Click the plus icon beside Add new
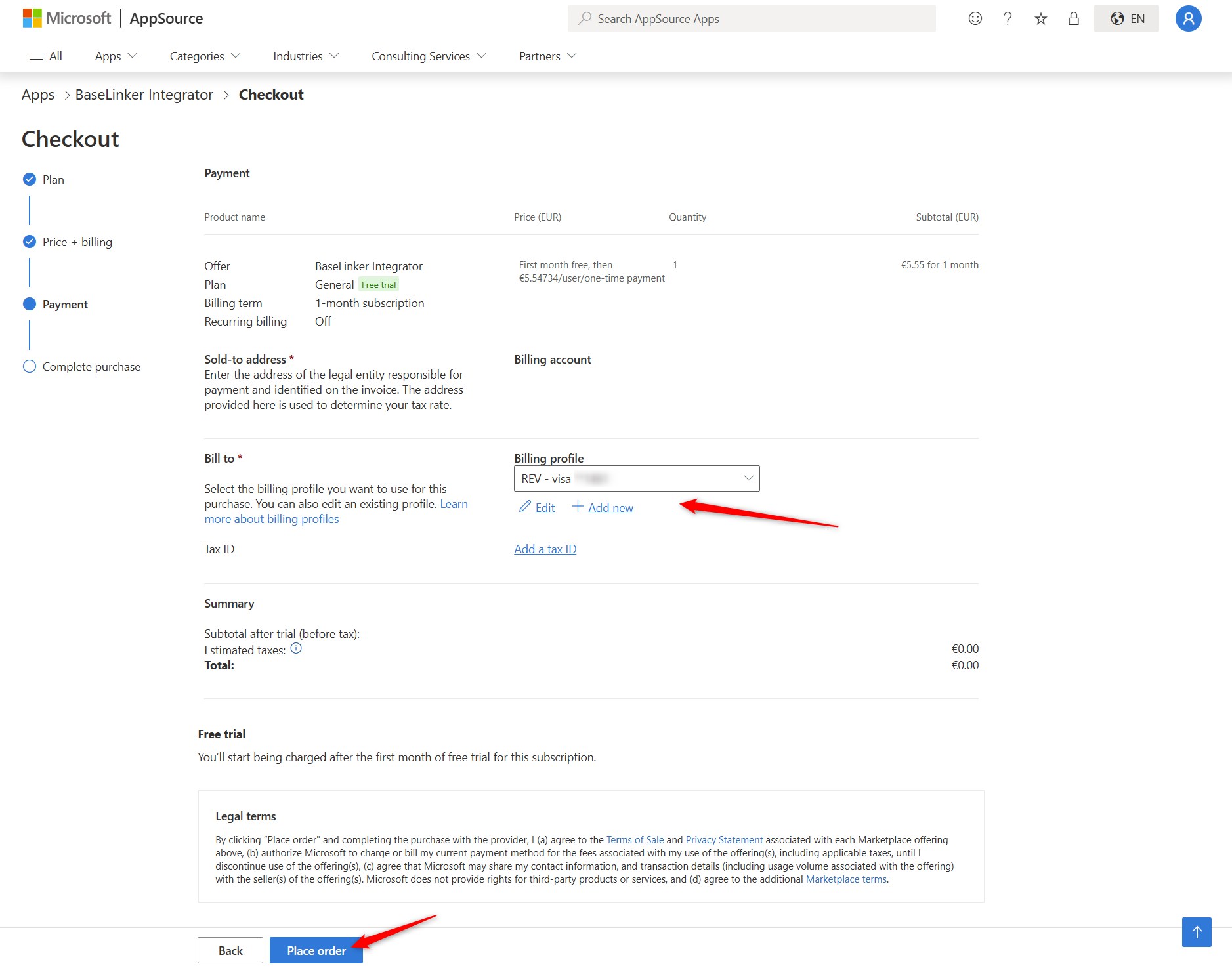Screen dimensions: 1232x968 (578, 507)
